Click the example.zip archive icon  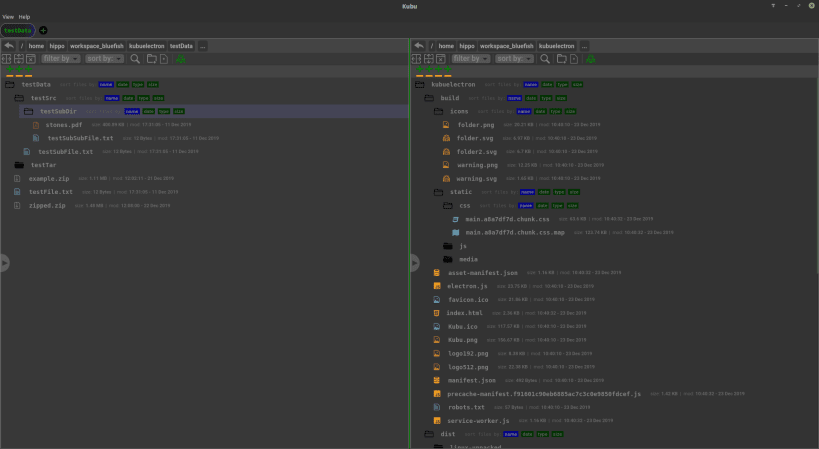click(x=17, y=179)
